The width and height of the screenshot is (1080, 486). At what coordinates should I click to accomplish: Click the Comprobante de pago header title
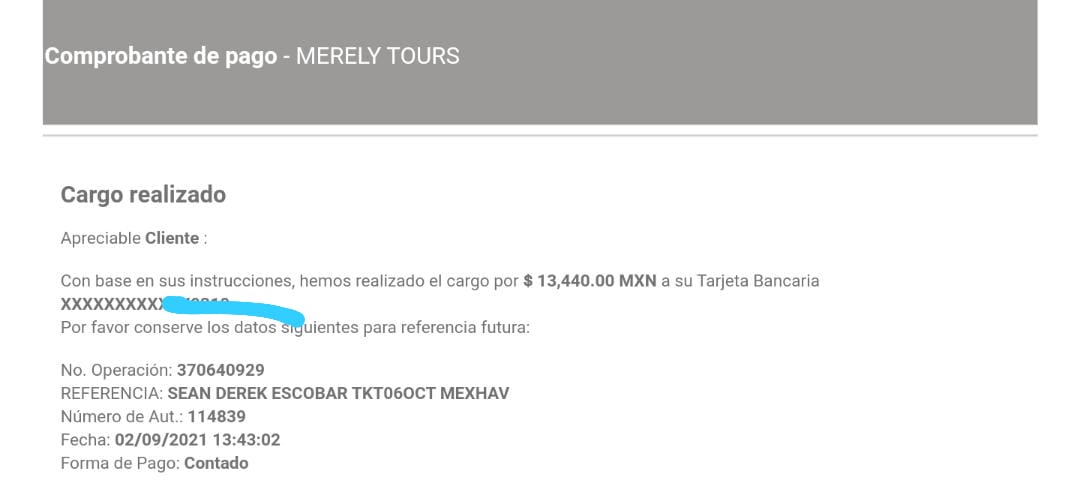[160, 56]
